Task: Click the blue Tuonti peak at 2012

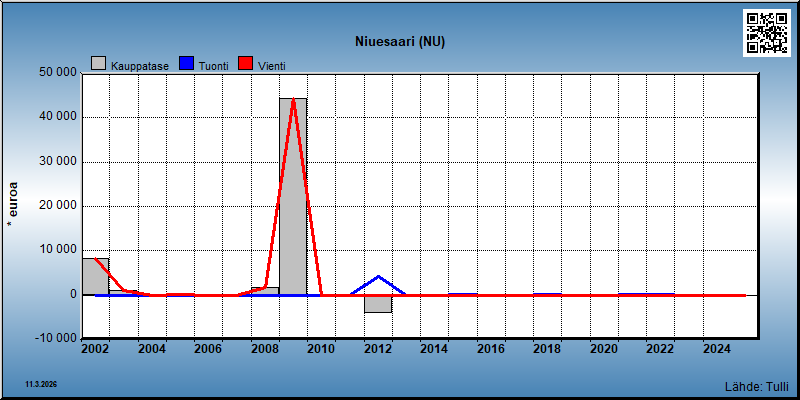Action: 378,277
